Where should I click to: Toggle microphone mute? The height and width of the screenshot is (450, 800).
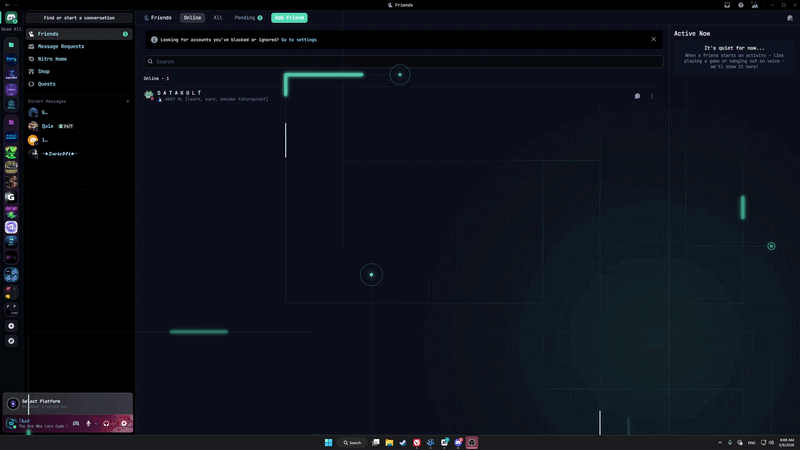[x=88, y=423]
